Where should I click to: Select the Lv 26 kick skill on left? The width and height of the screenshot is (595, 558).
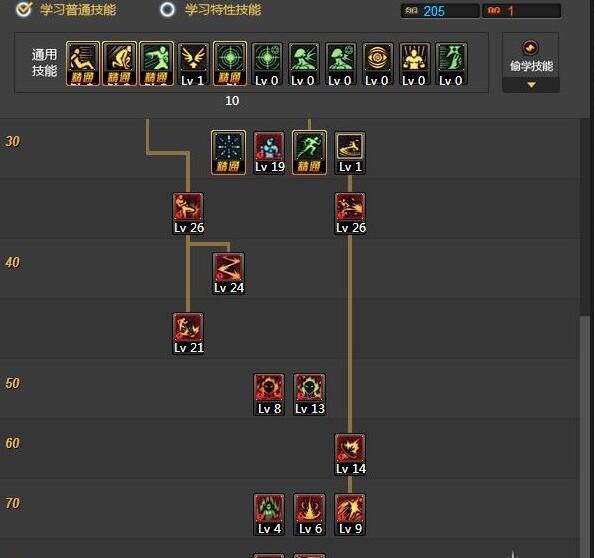[x=188, y=213]
